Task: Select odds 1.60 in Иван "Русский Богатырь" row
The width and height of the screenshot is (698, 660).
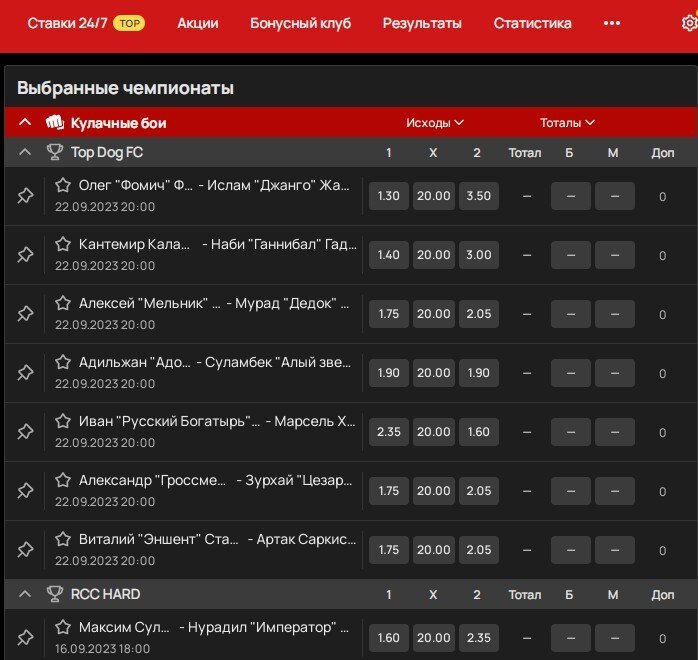Action: pos(478,432)
